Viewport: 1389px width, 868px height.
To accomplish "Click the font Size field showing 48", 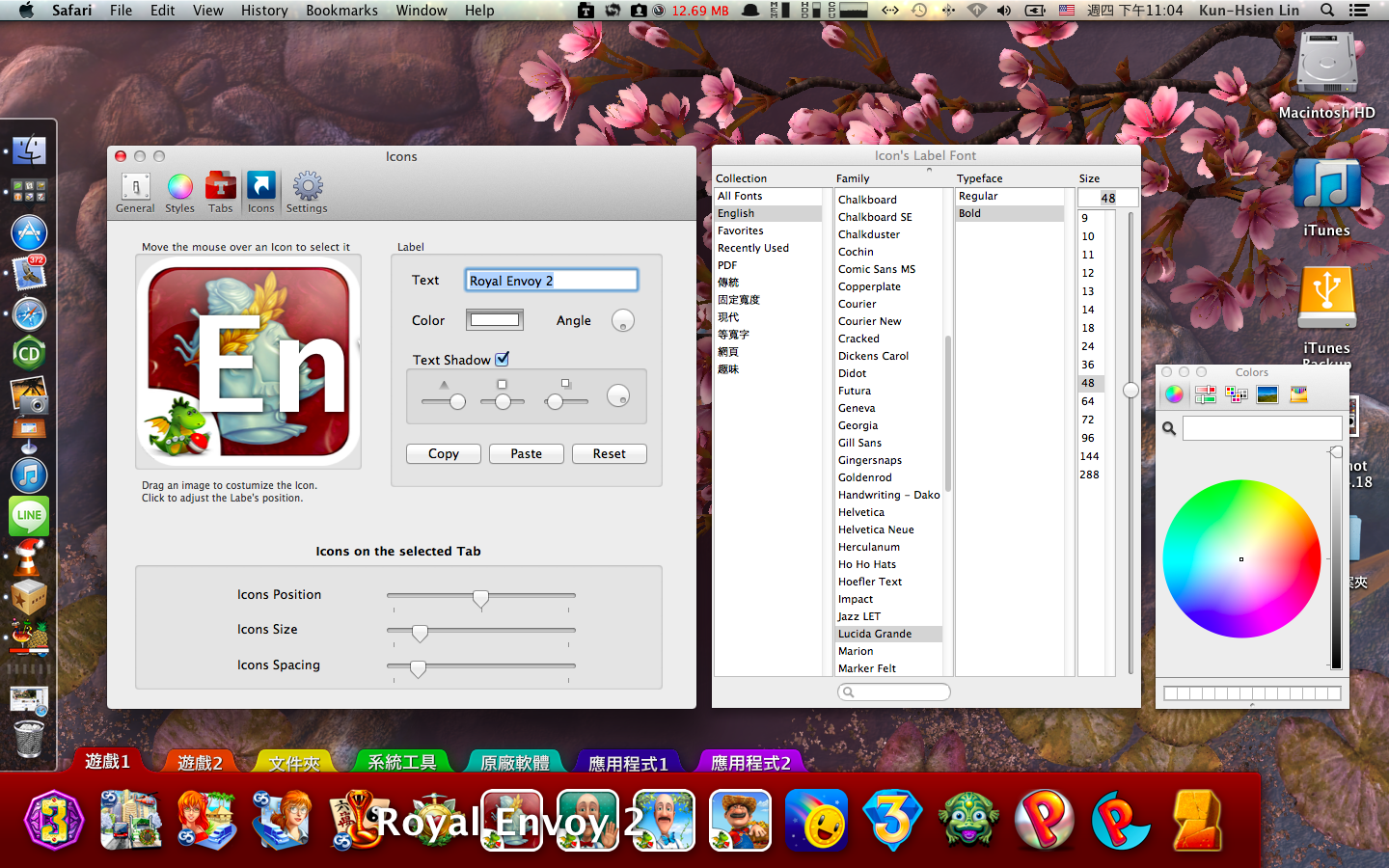I will click(1107, 198).
